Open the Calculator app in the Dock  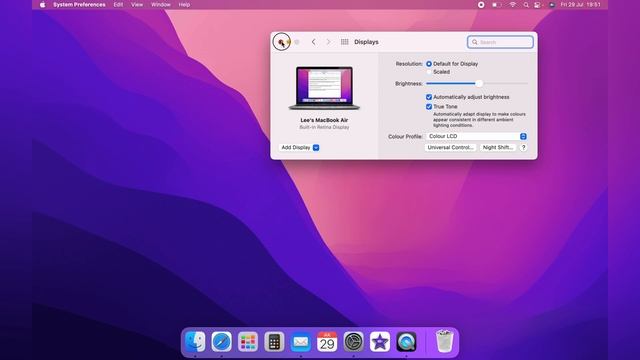coord(274,342)
